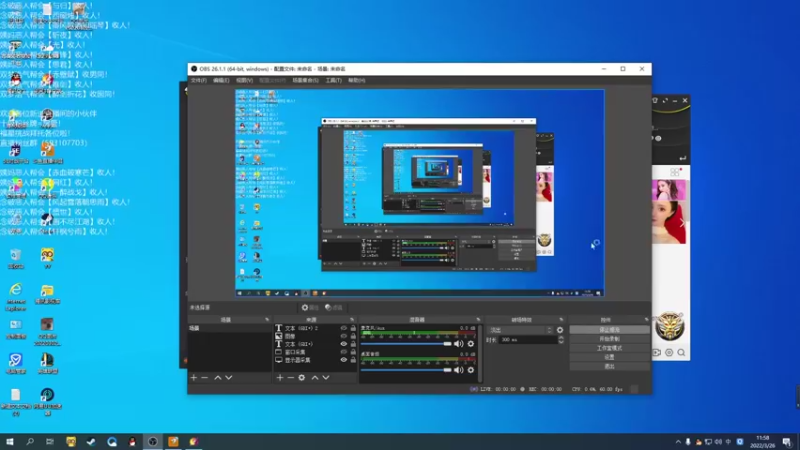Open the 帮助(H) menu

point(357,81)
